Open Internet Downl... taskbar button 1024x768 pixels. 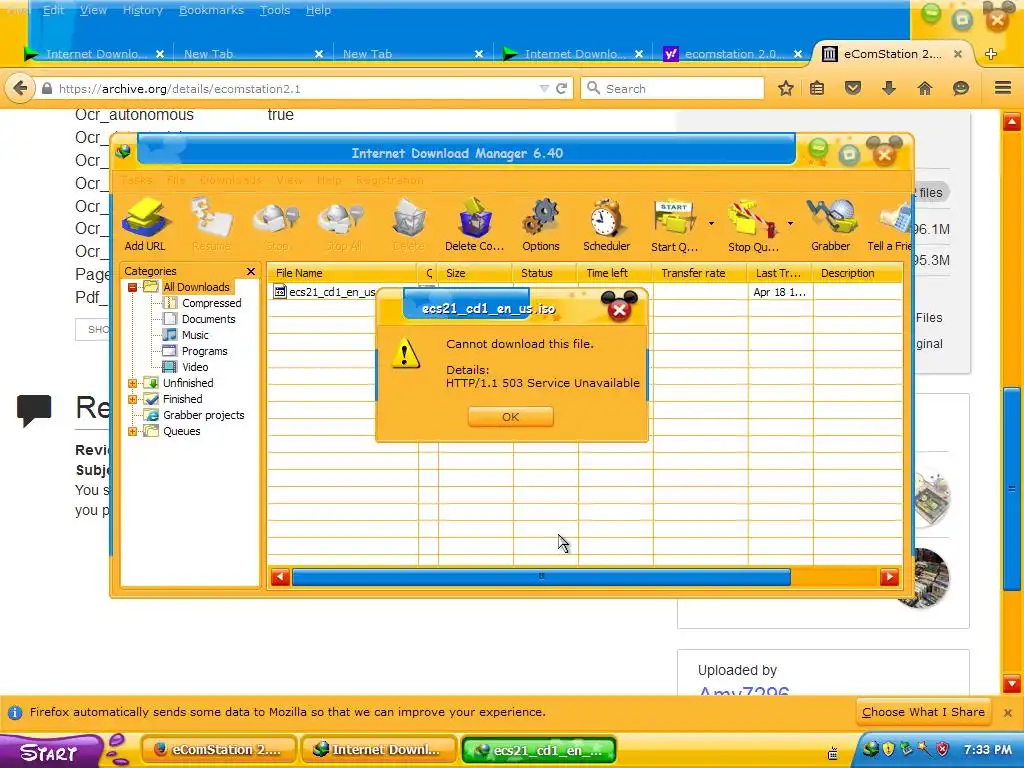(x=379, y=750)
